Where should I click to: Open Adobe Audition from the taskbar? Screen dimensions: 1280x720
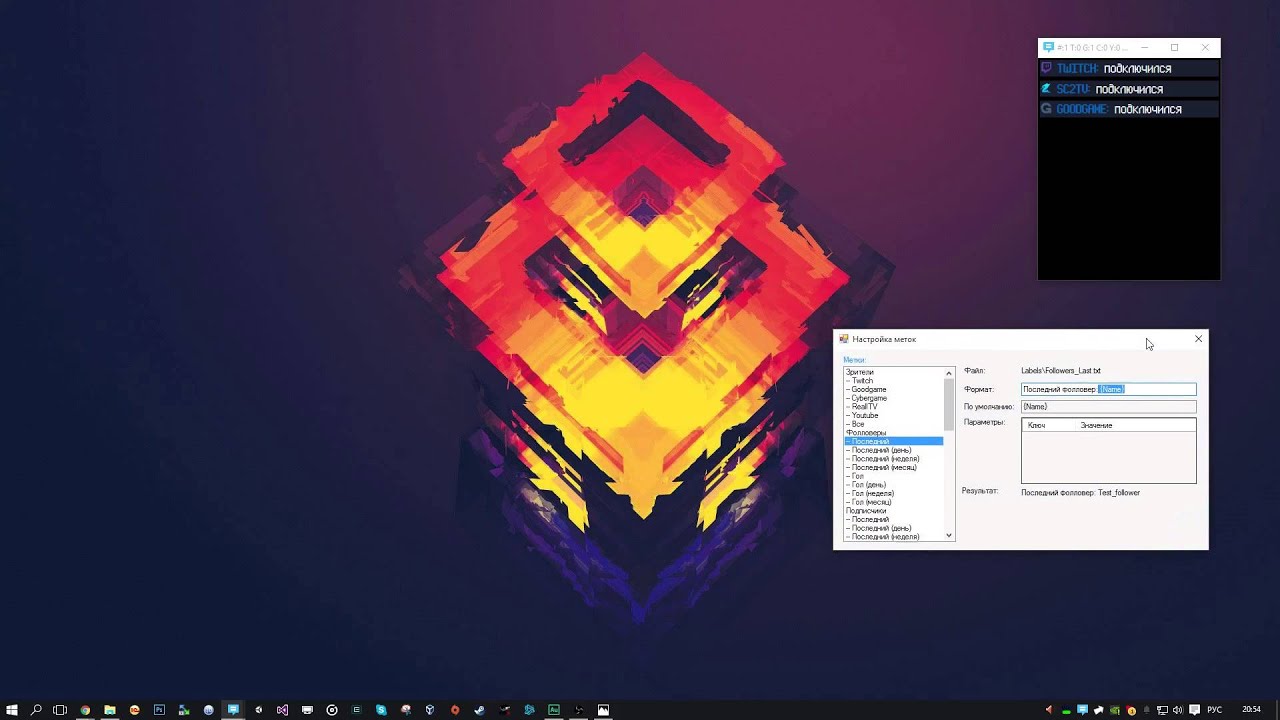pos(554,710)
